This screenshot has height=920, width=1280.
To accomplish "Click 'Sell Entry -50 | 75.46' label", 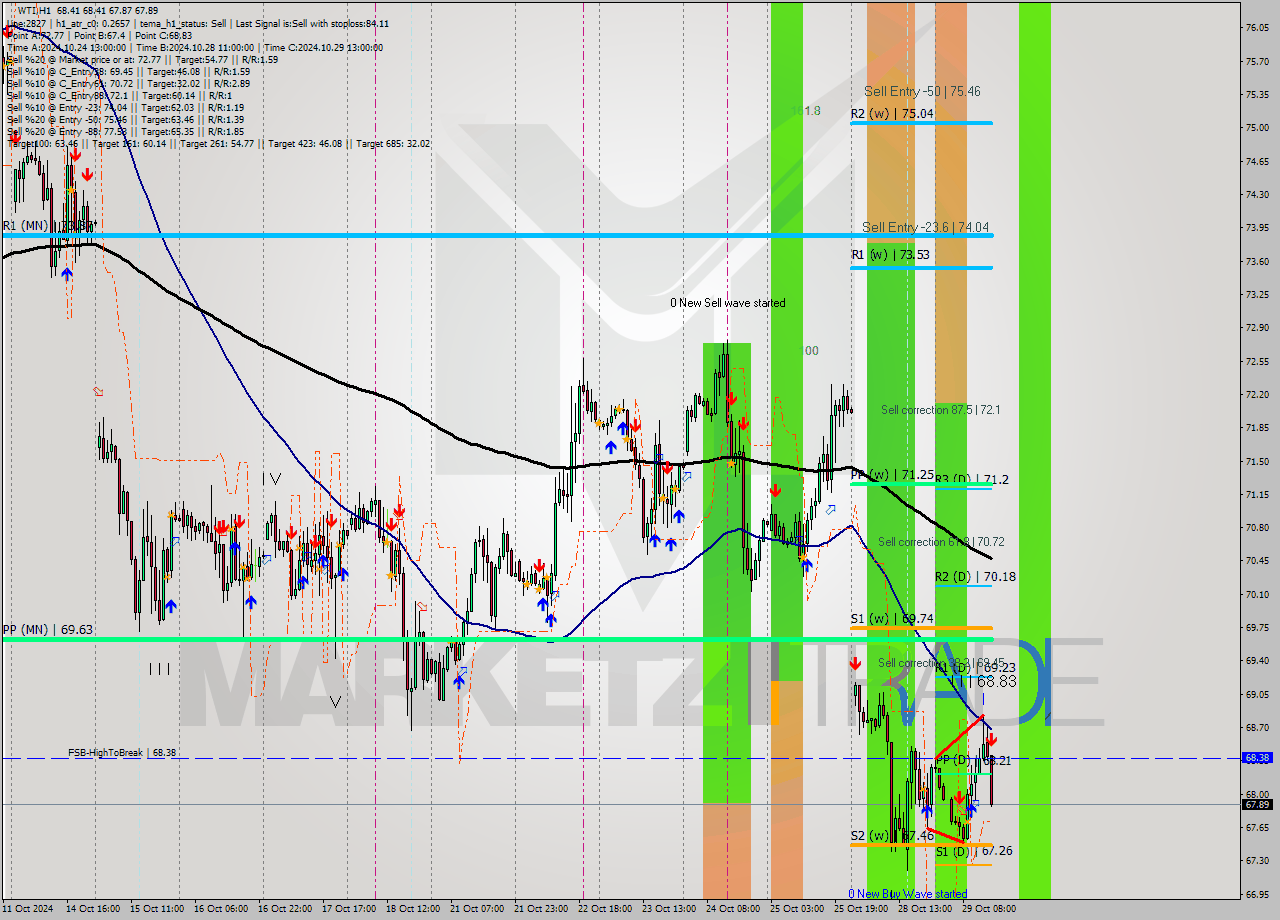I will [x=922, y=91].
